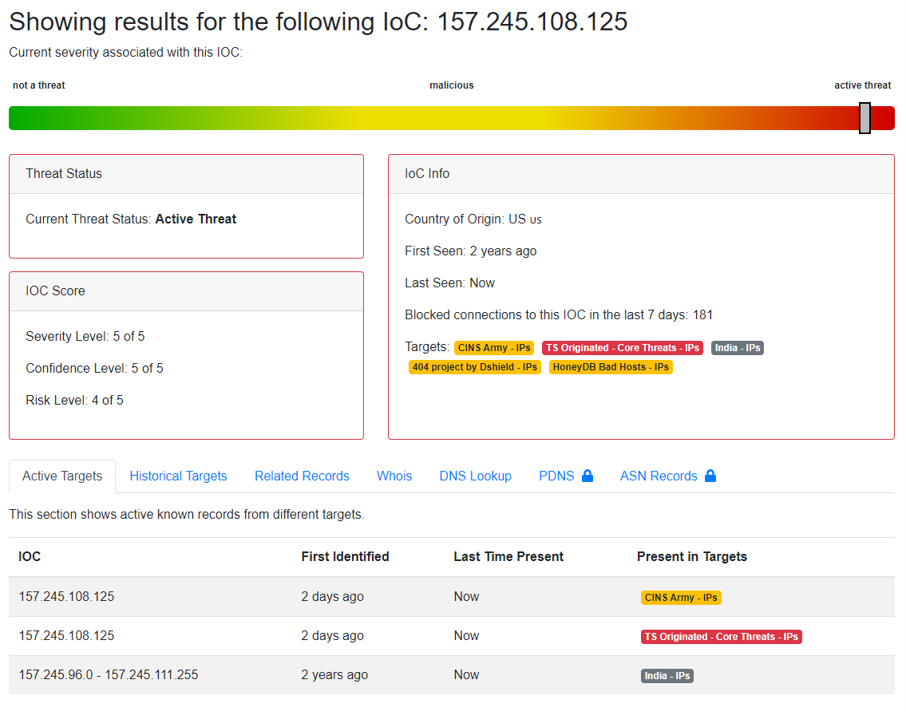Switch to the Related Records tab

pos(301,476)
